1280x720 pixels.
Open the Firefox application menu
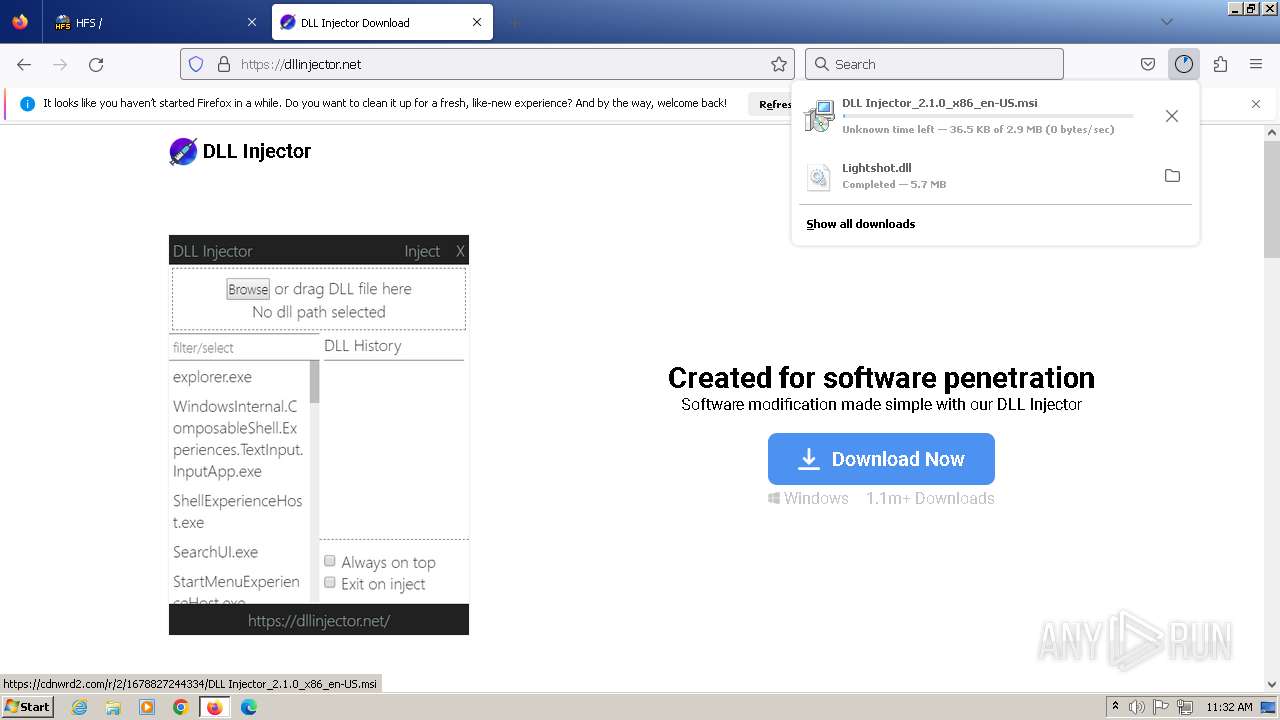[1256, 64]
